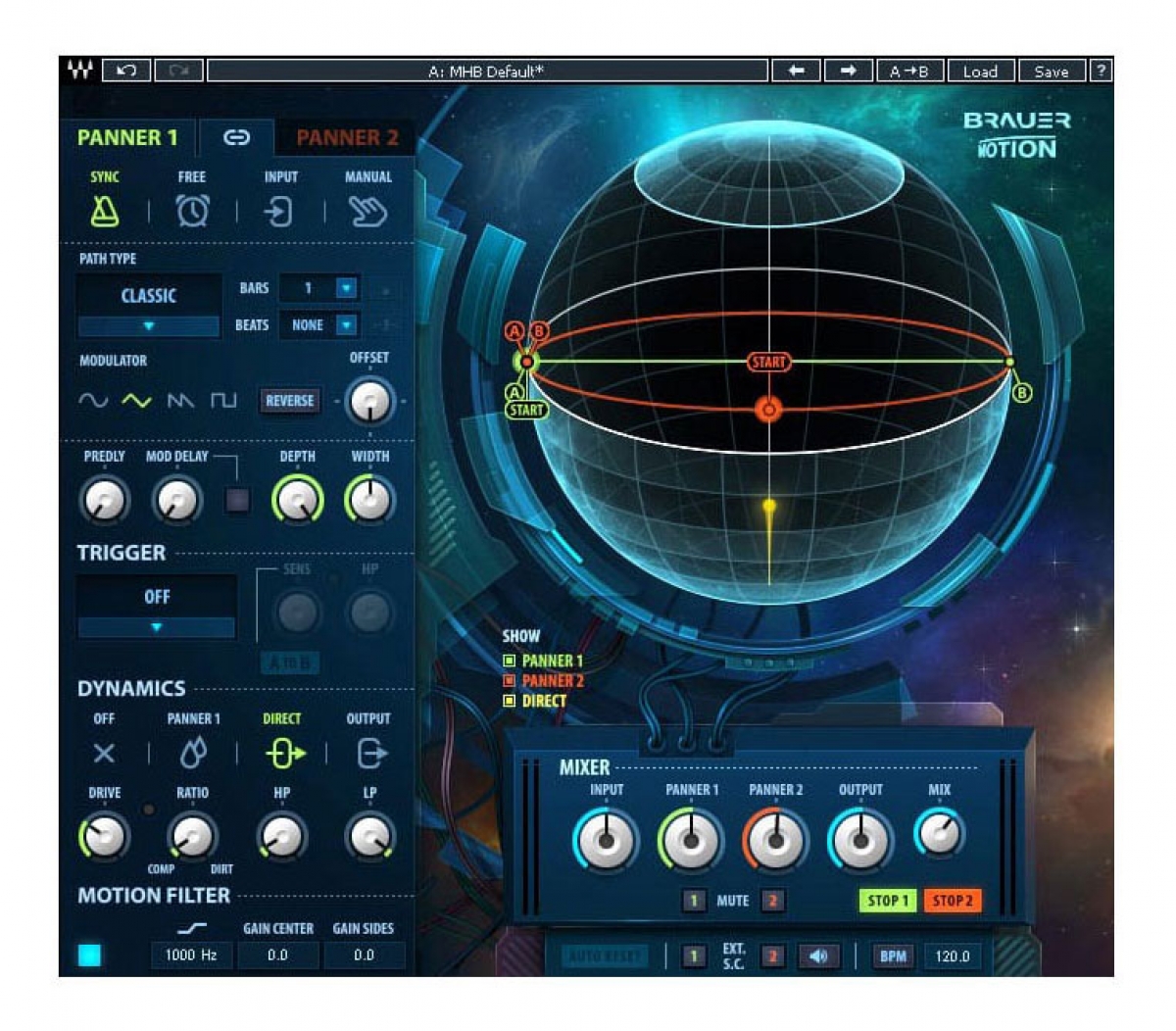Select Manual hand mode
Image resolution: width=1176 pixels, height=1031 pixels.
pos(367,211)
